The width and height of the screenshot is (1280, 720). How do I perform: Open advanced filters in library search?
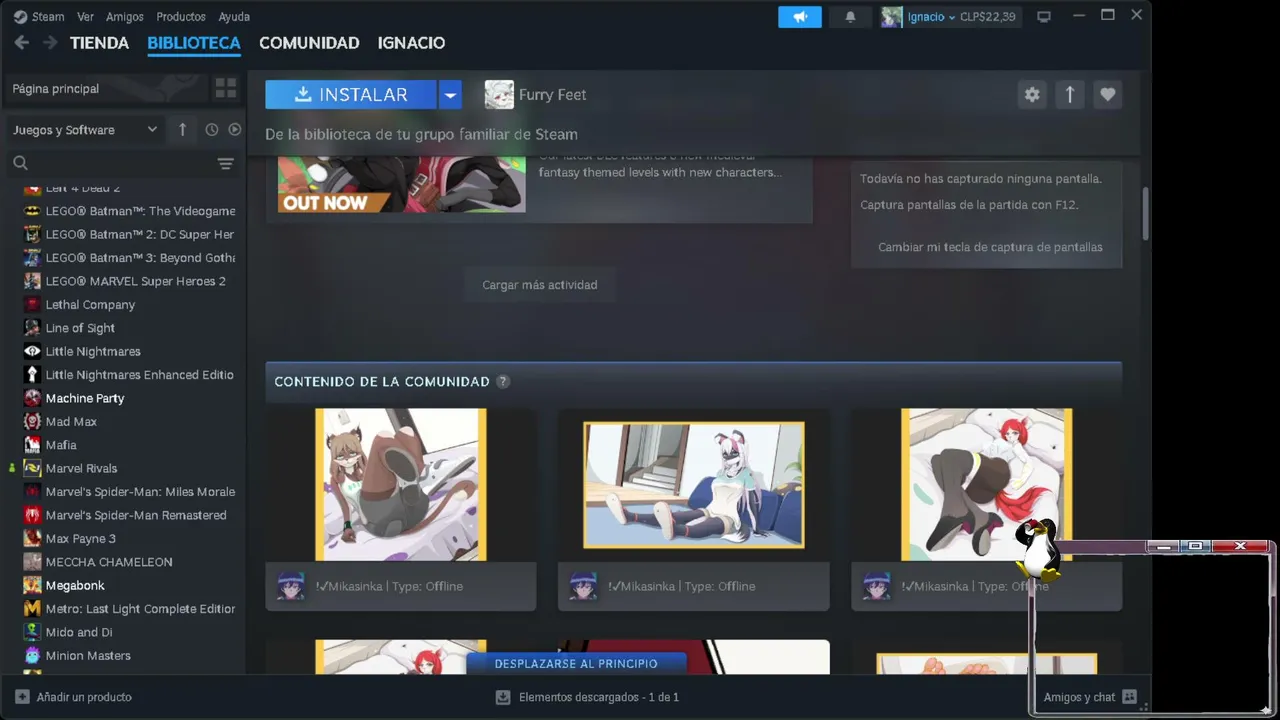pos(225,163)
